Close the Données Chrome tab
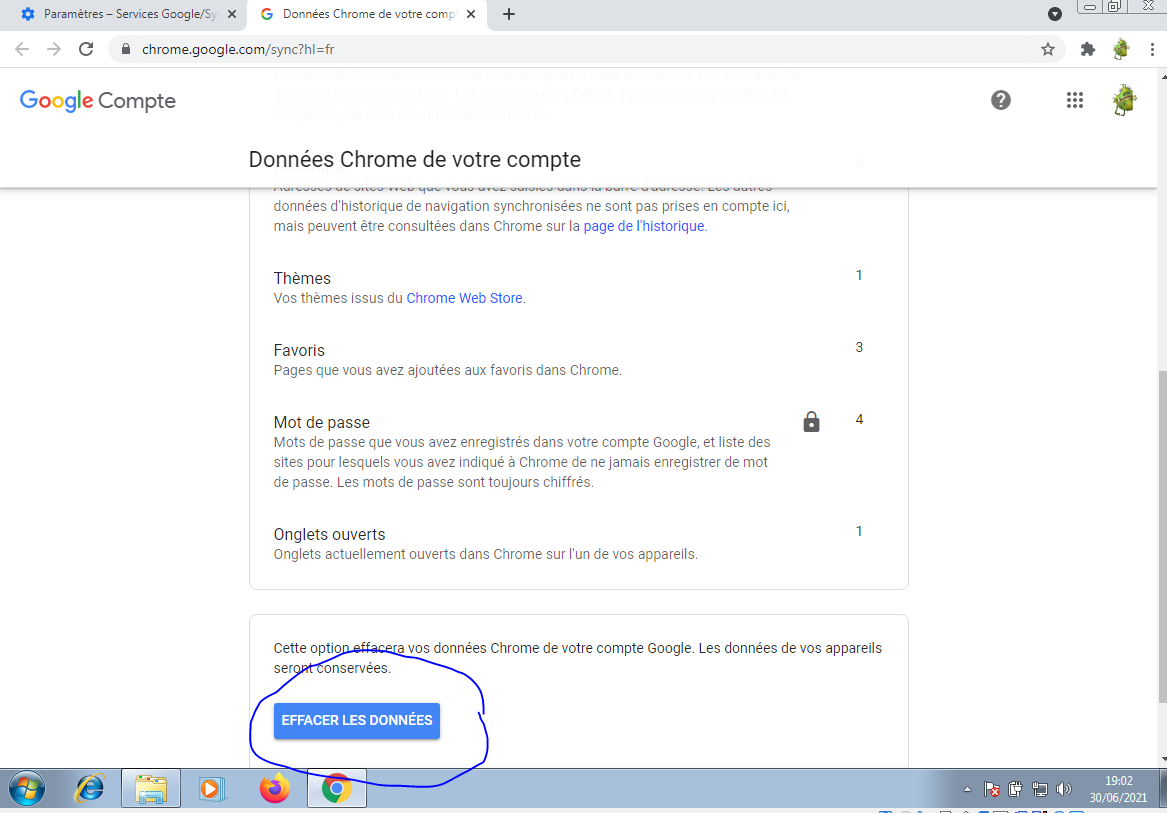 click(x=472, y=14)
